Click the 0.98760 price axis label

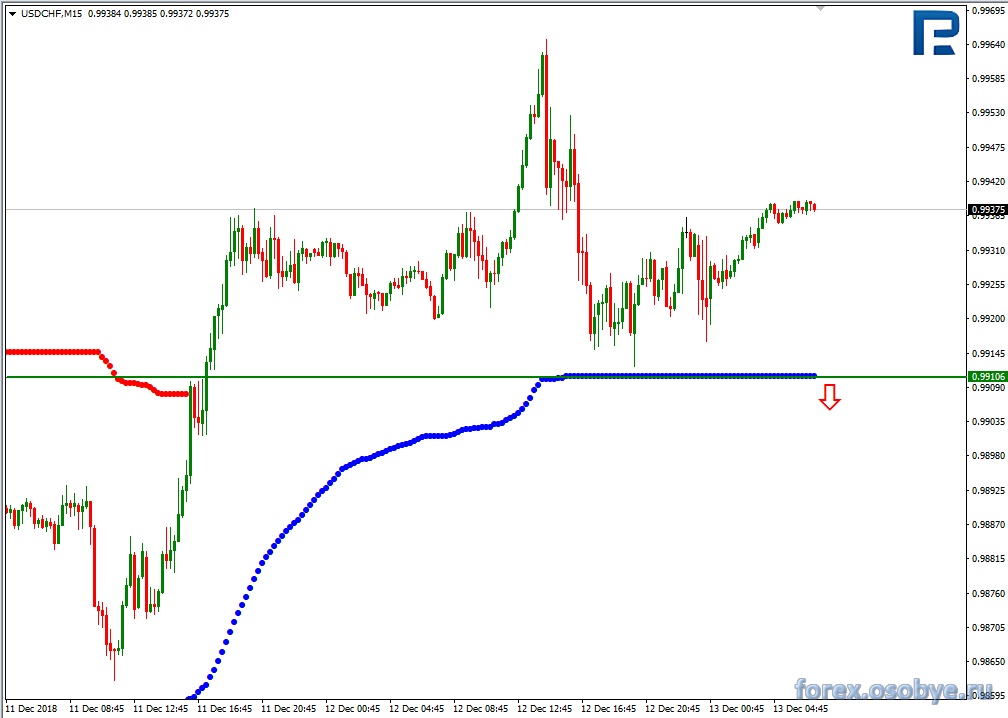tap(989, 593)
